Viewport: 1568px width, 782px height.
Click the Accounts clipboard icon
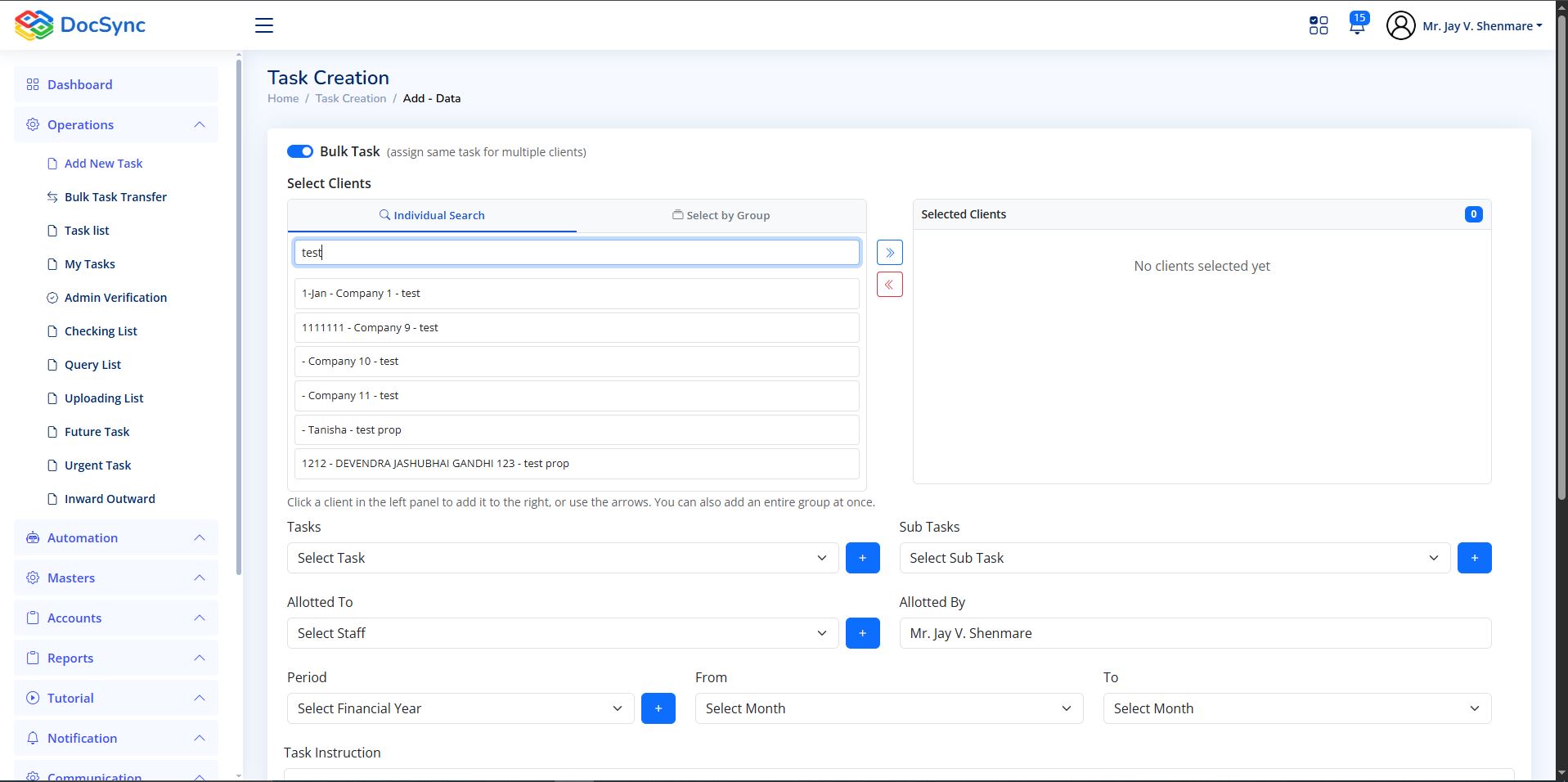33,618
